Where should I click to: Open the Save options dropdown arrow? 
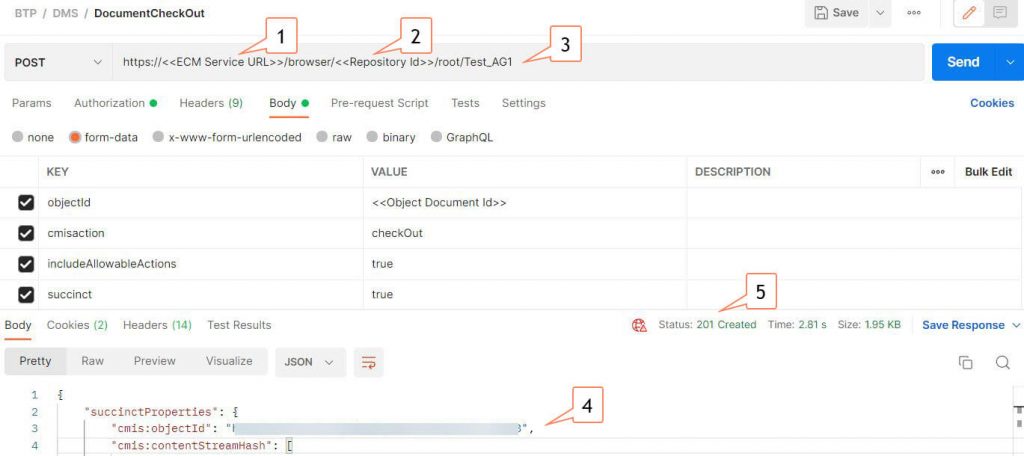pos(880,13)
